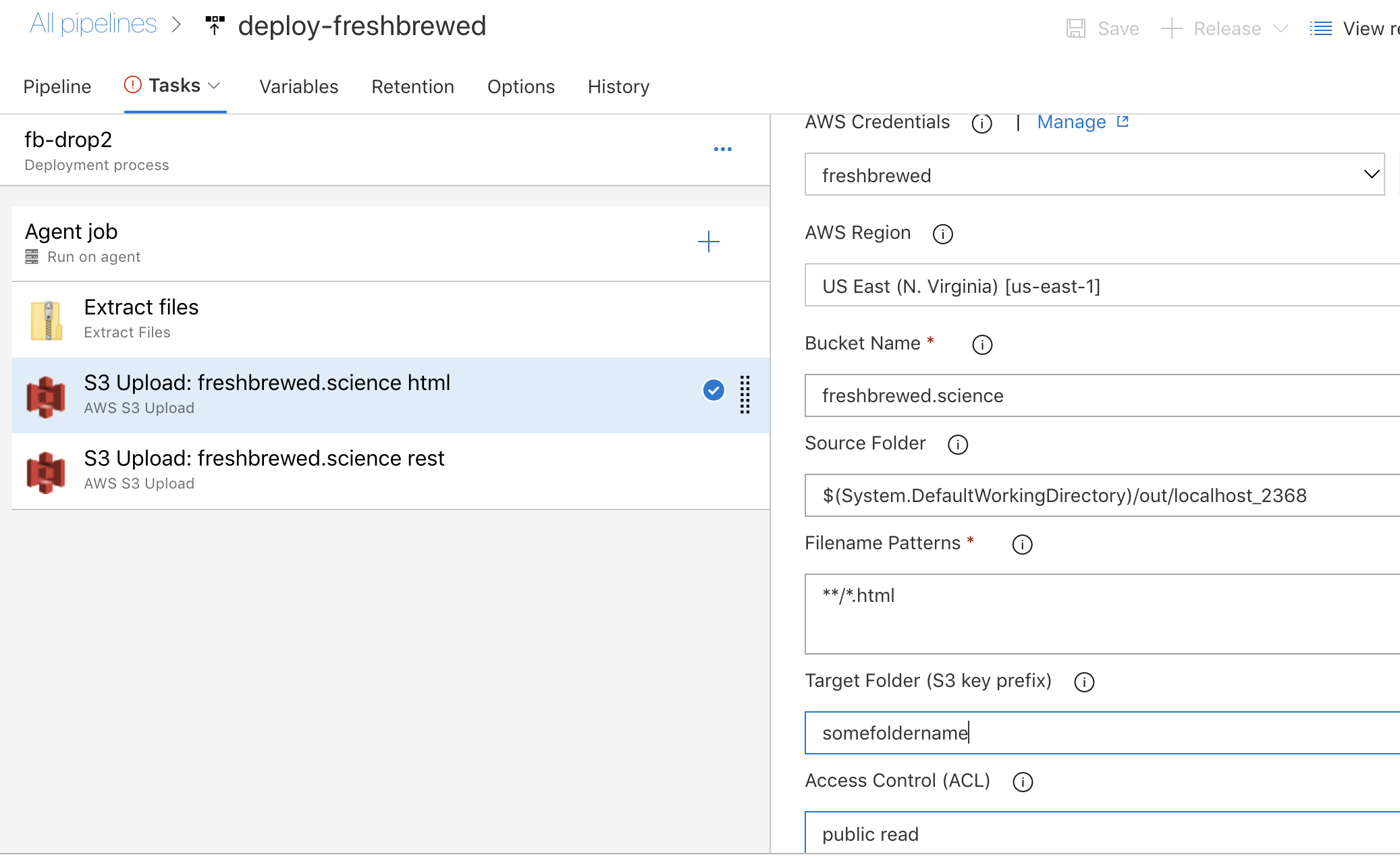Viewport: 1400px width, 857px height.
Task: Show Access Control (ACL) info tooltip
Action: pyautogui.click(x=1023, y=781)
